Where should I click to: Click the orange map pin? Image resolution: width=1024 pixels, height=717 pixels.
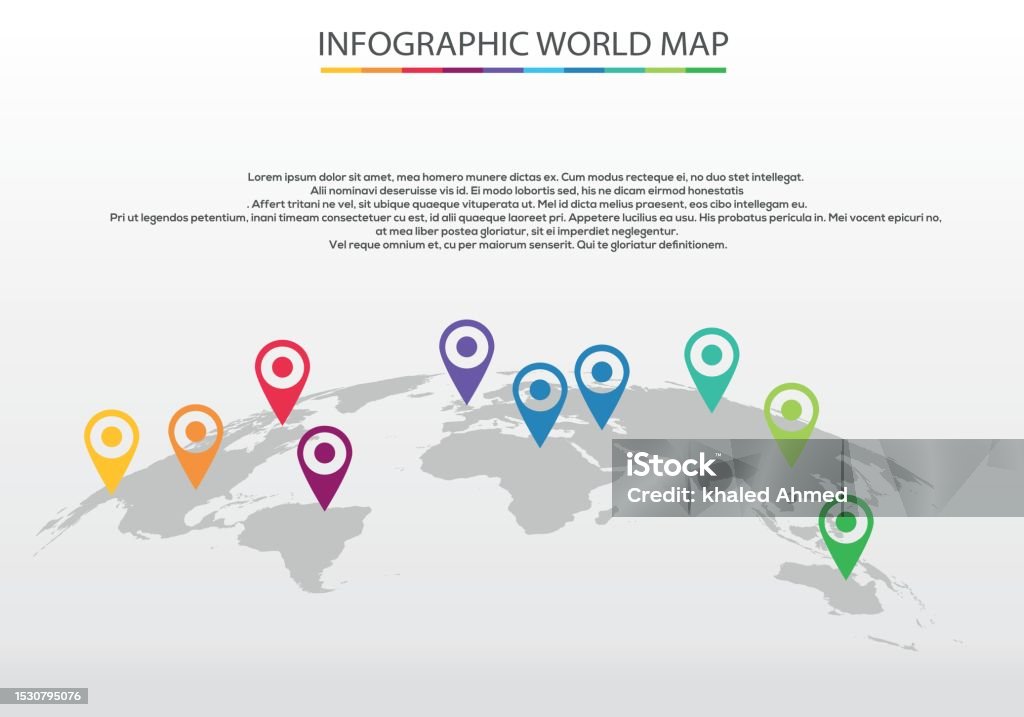point(196,445)
